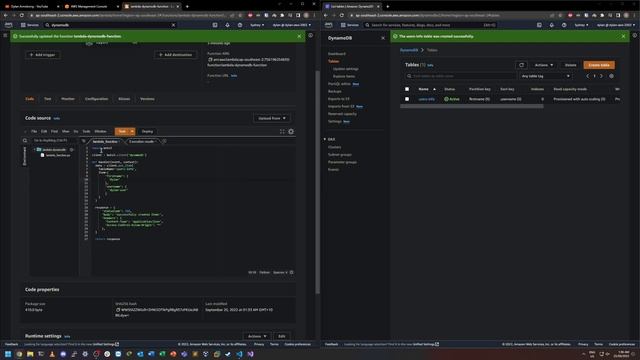Click Add destination button
The image size is (640, 360).
pyautogui.click(x=176, y=55)
